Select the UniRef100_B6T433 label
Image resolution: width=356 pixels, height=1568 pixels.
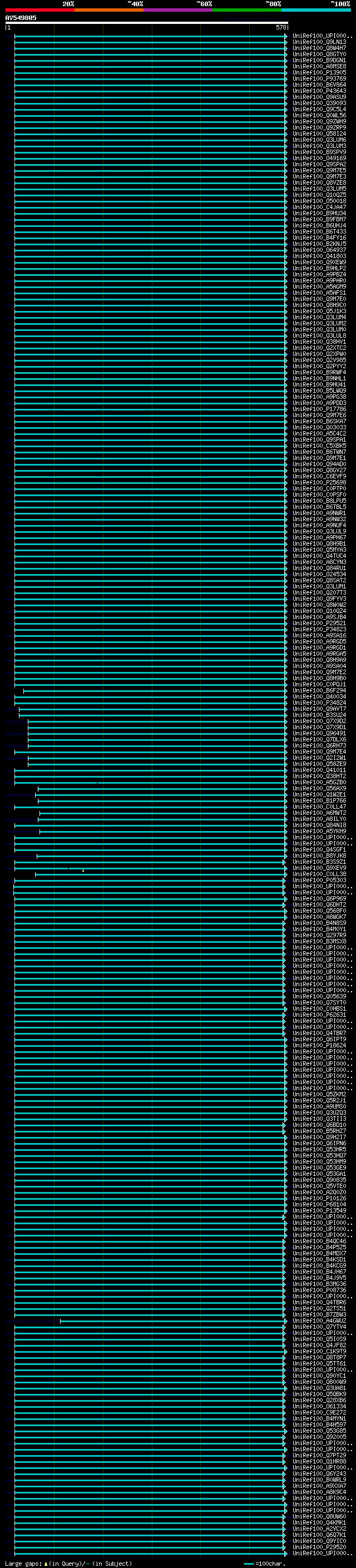[319, 231]
